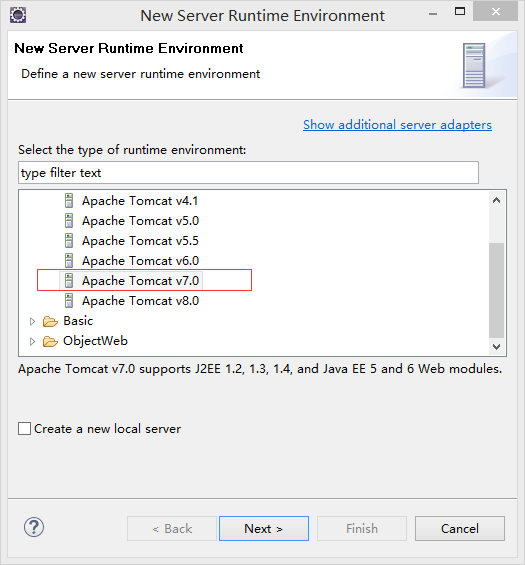
Task: Click the Eclipse icon in the title bar
Action: click(x=18, y=15)
